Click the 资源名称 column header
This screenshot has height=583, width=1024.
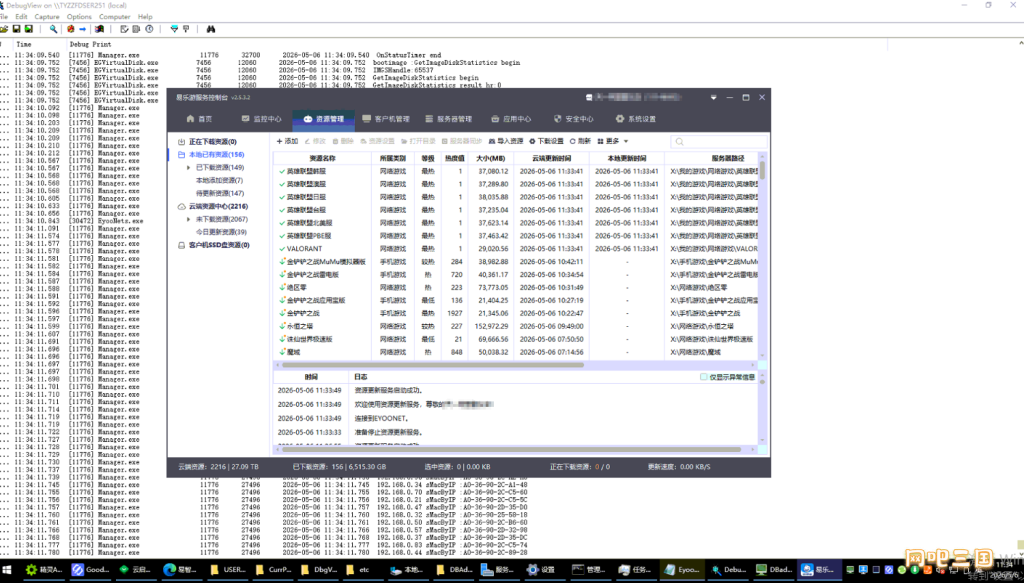[322, 158]
